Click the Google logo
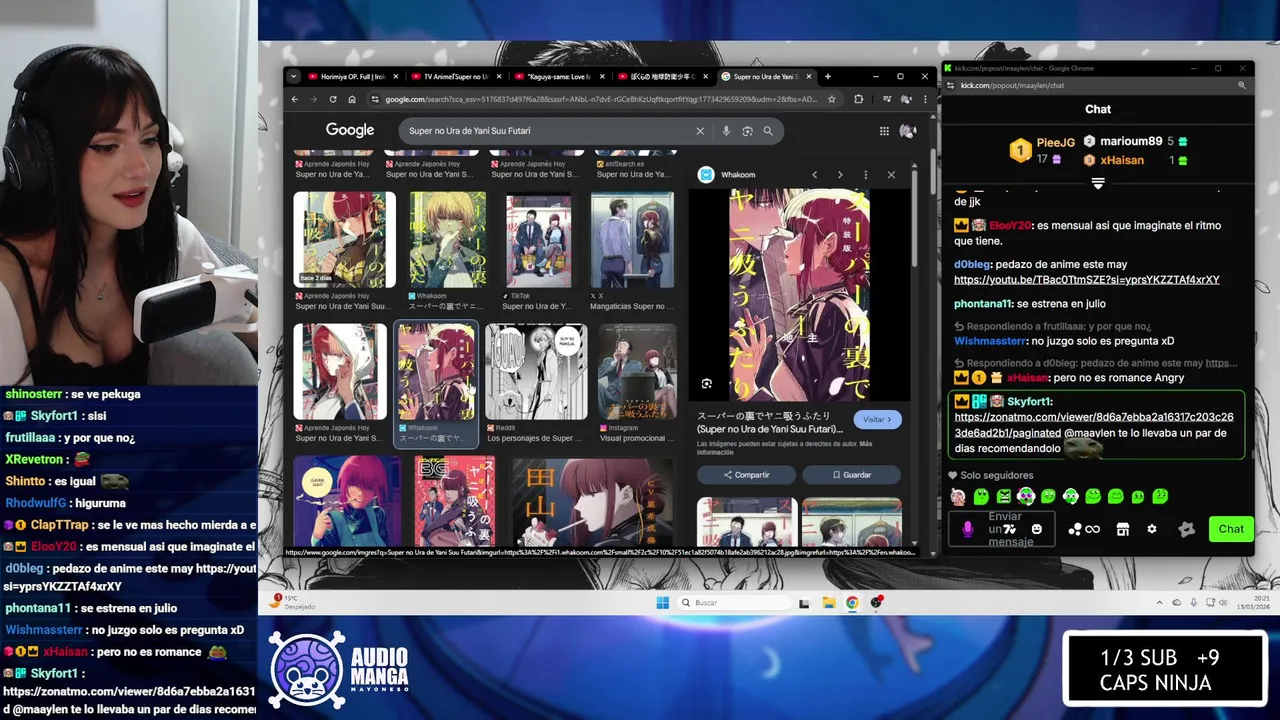The height and width of the screenshot is (720, 1280). (x=350, y=130)
